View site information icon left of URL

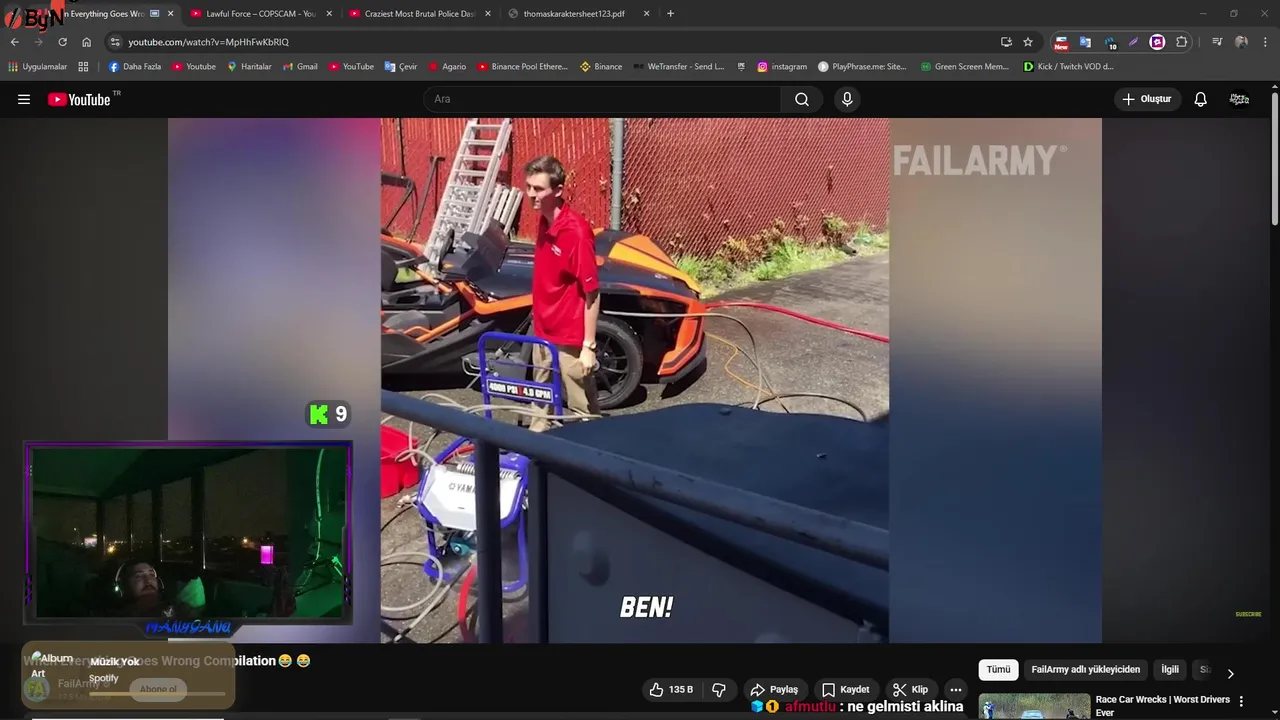[115, 42]
